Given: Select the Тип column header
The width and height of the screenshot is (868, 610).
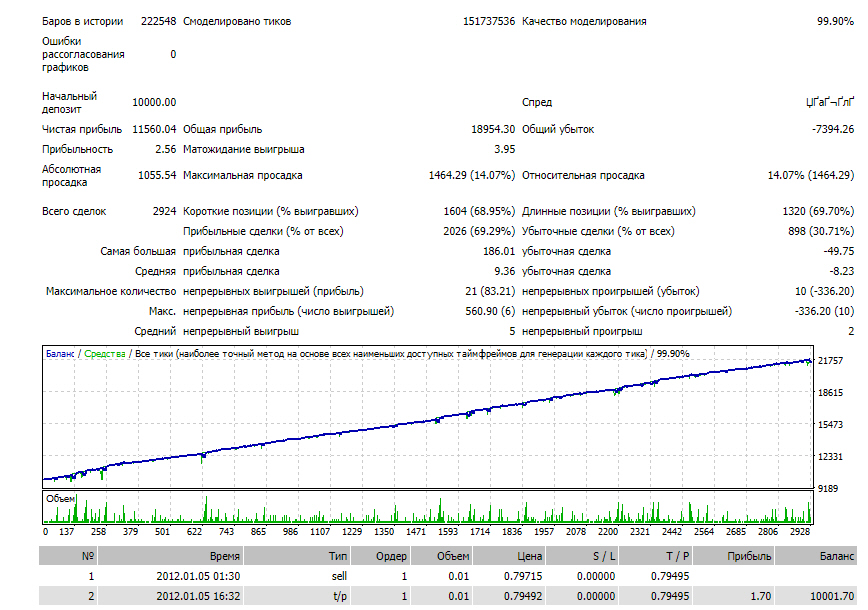Looking at the screenshot, I should click(297, 556).
